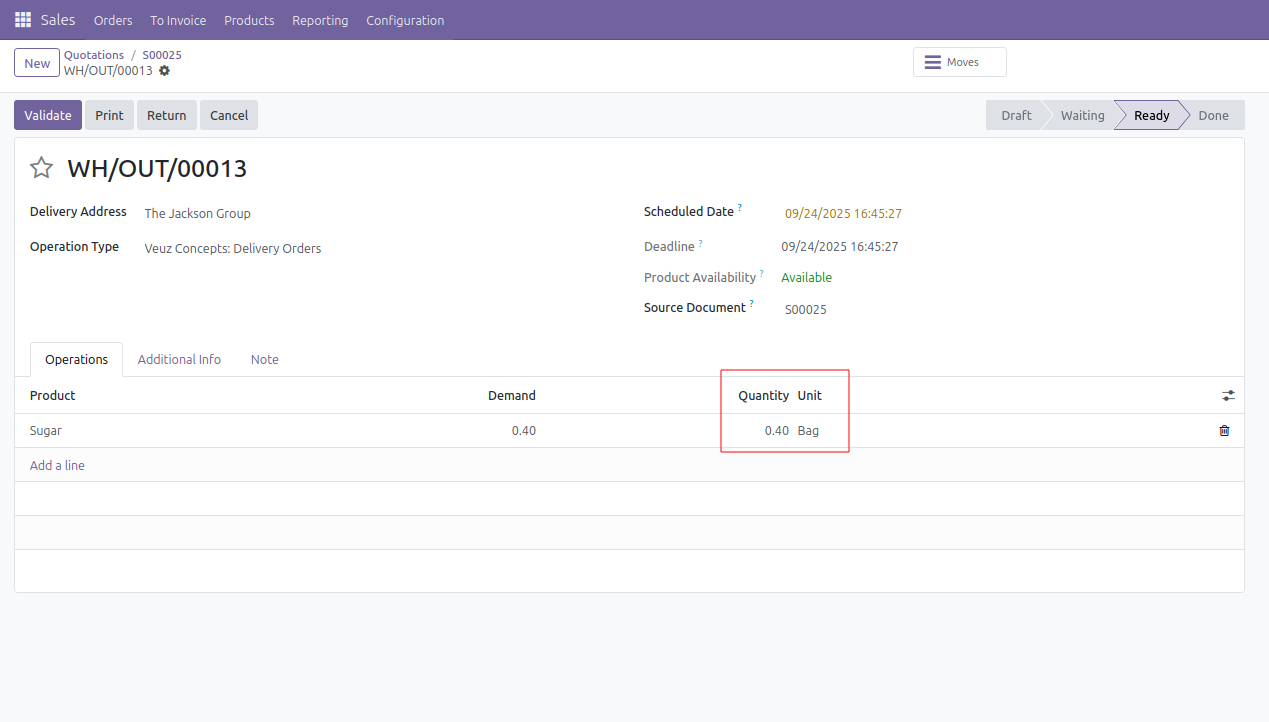Edit the Scheduled Date field
This screenshot has height=722, width=1269.
[843, 213]
